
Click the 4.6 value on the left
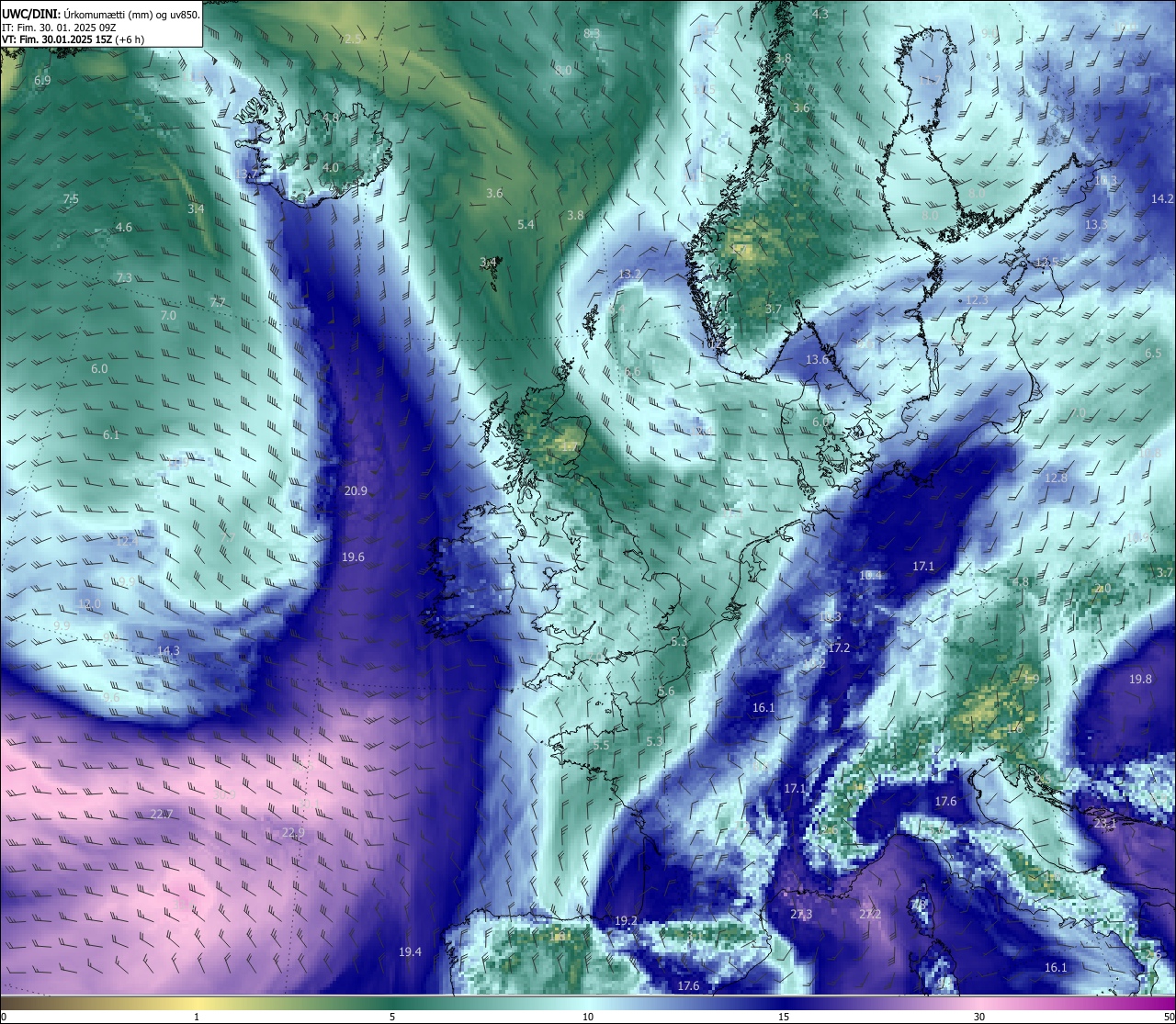[x=123, y=228]
